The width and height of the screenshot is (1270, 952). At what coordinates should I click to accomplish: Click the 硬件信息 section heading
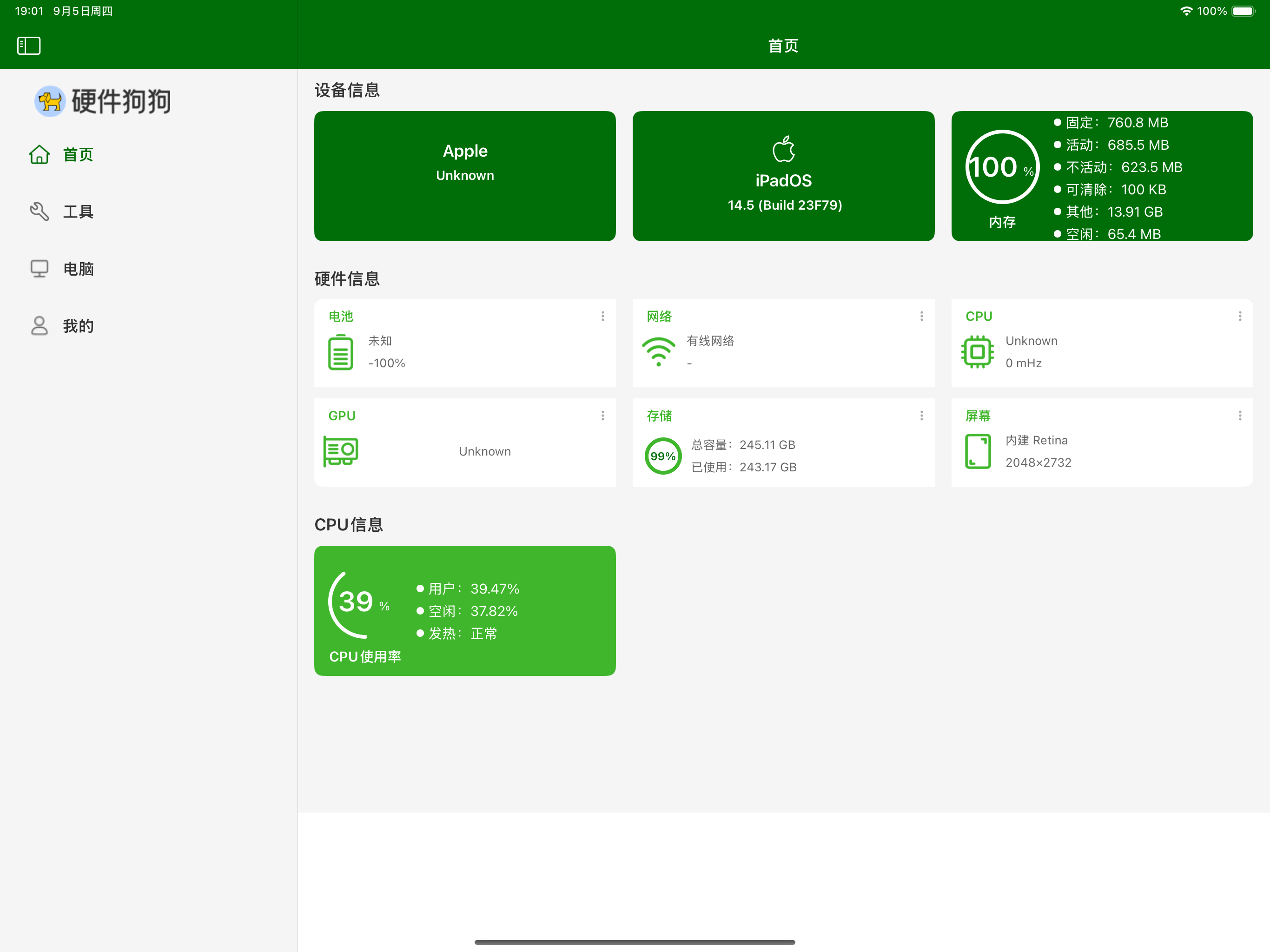[347, 279]
